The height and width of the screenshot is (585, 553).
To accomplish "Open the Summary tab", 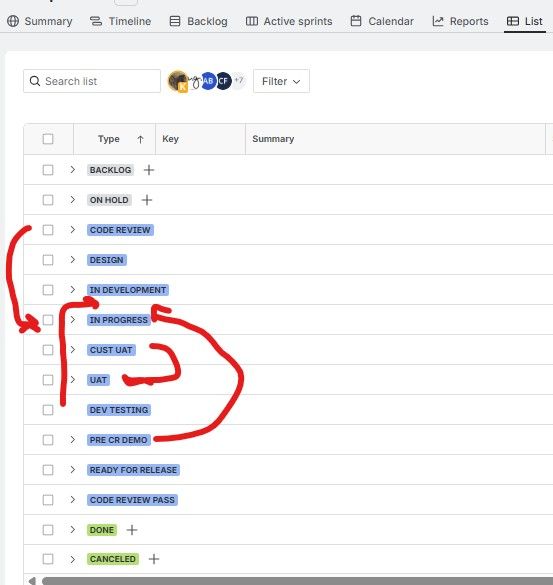I will point(40,21).
